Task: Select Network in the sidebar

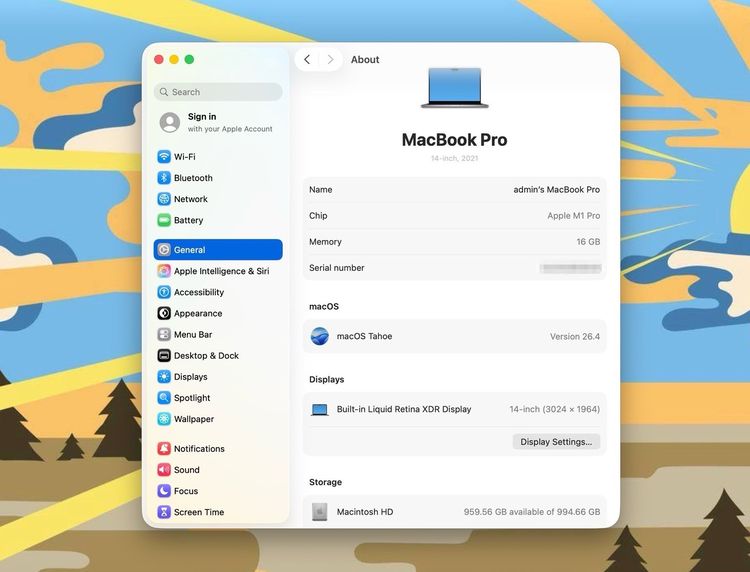Action: [218, 199]
